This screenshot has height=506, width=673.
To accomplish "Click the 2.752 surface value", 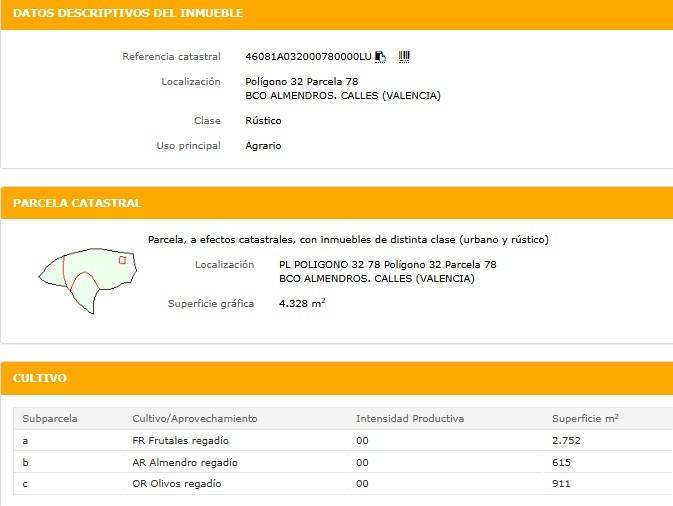I will click(566, 440).
